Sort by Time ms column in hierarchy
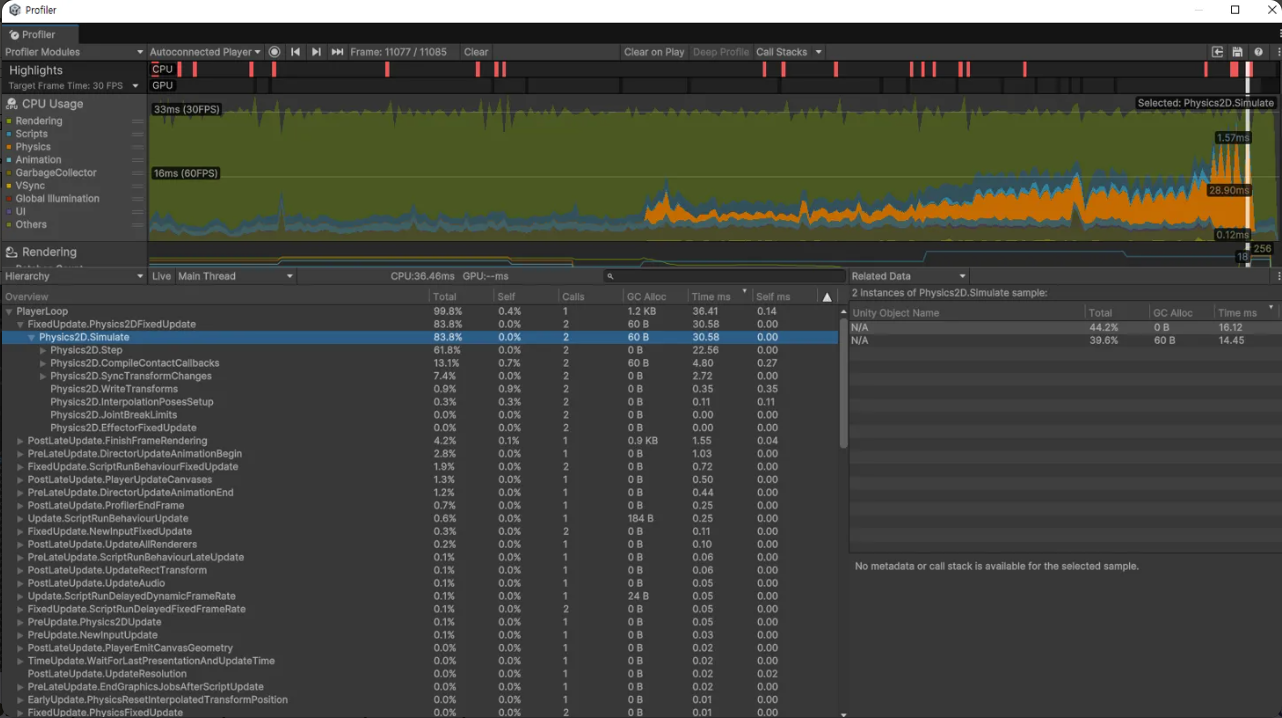 pyautogui.click(x=719, y=297)
